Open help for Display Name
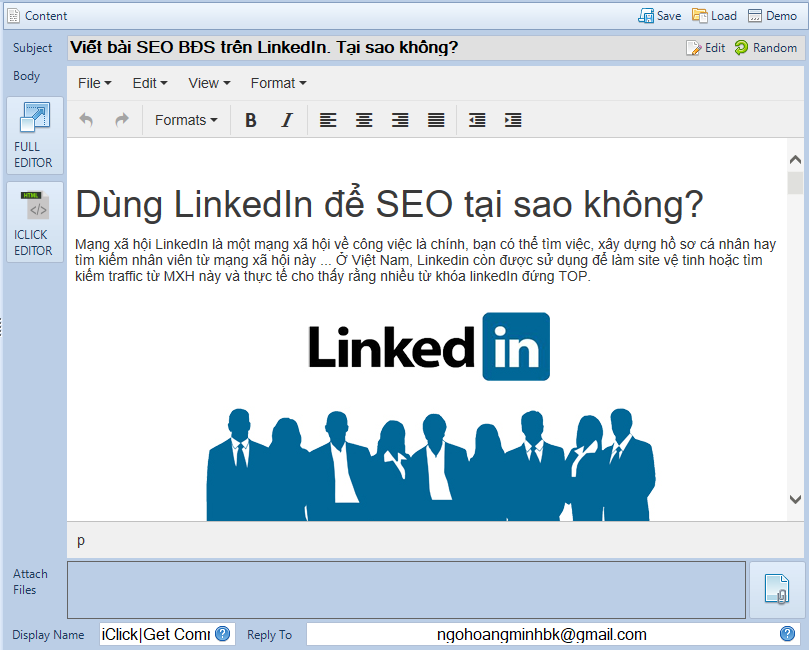Screen dimensions: 809x650 click(x=222, y=633)
